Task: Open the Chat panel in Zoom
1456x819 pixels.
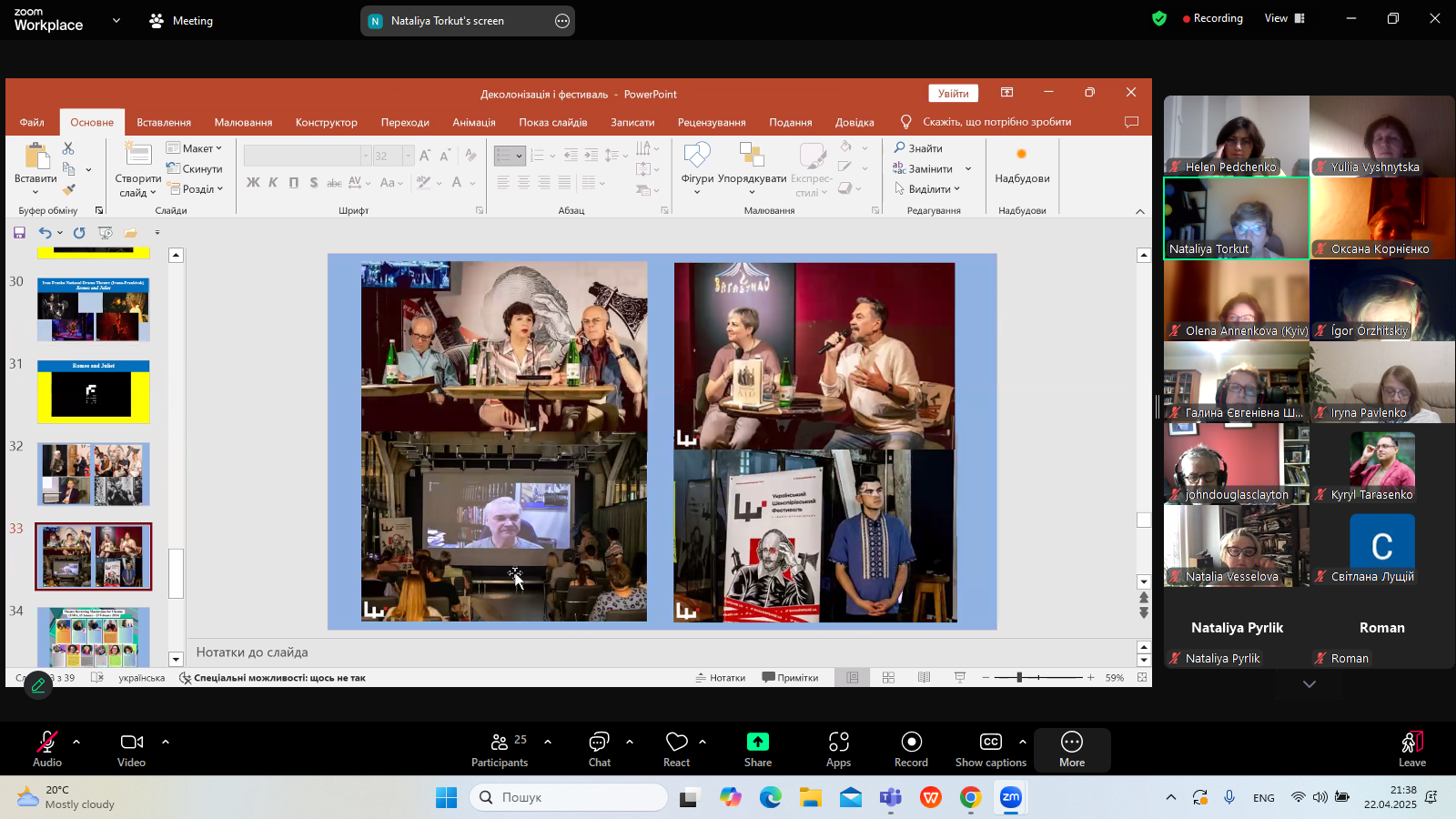Action: pos(599,749)
